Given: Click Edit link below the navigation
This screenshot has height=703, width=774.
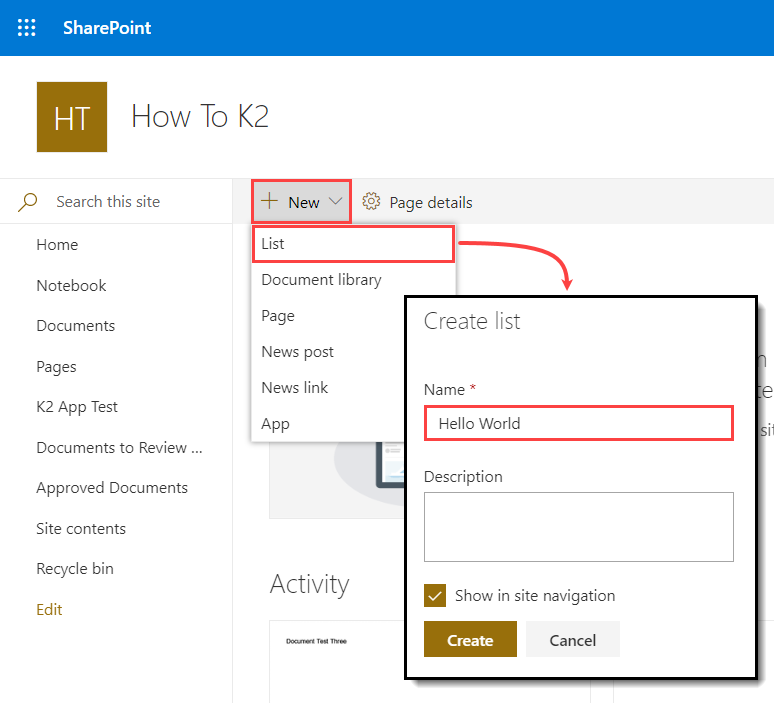Looking at the screenshot, I should (49, 610).
